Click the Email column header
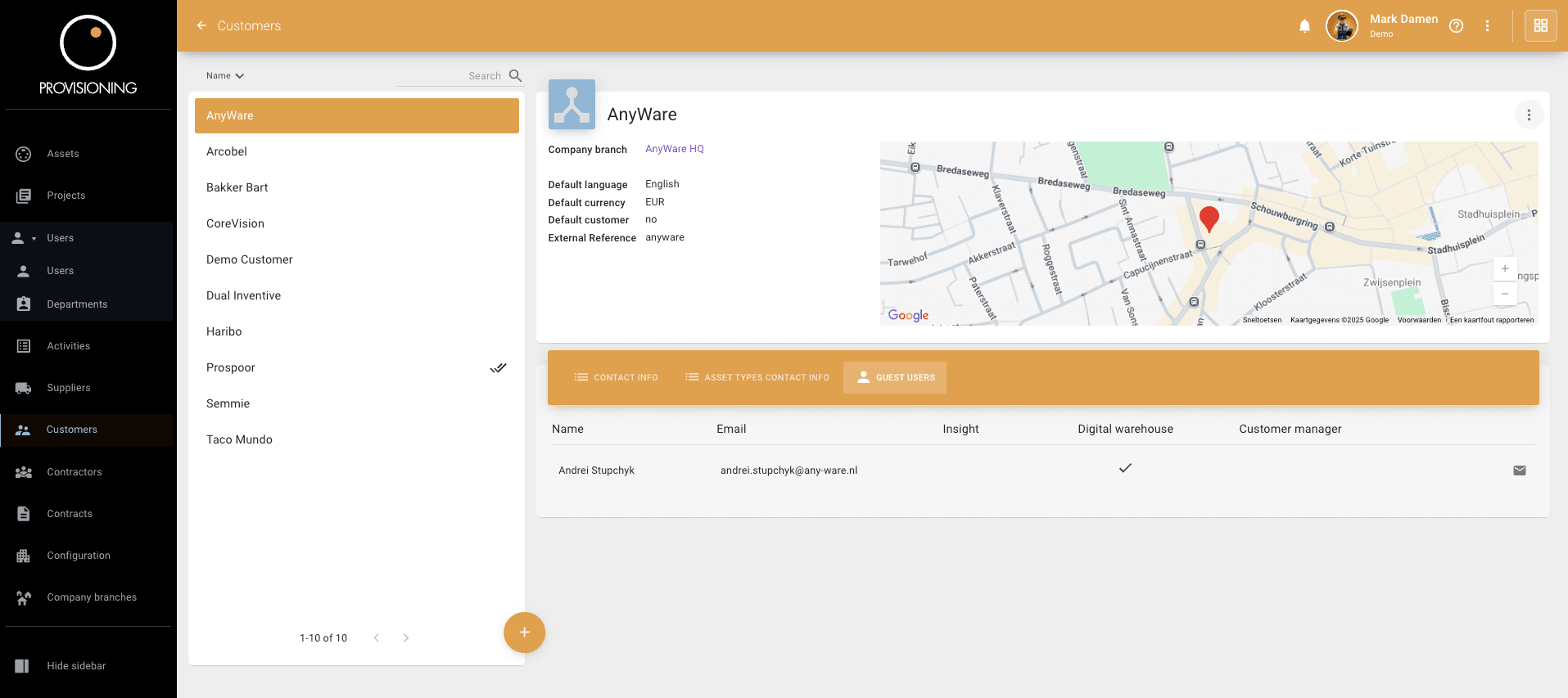 click(731, 429)
